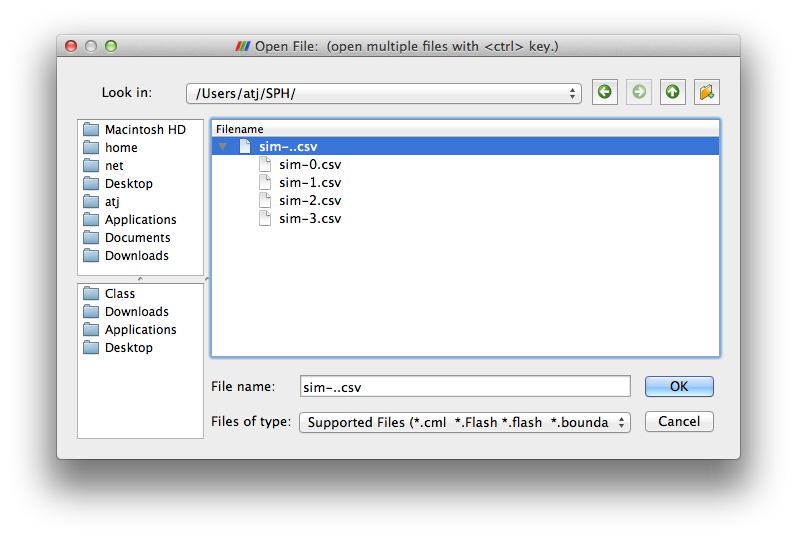The image size is (797, 538).
Task: Open the Documents folder shortcut
Action: (137, 238)
